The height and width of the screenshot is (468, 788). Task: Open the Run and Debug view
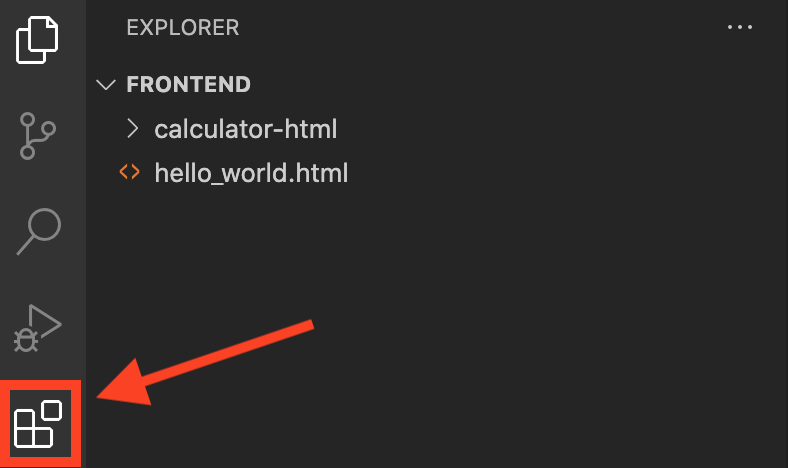click(38, 328)
